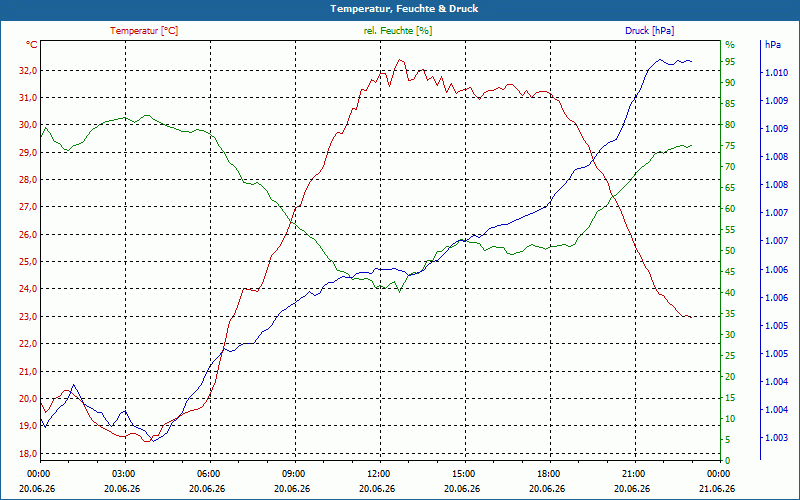This screenshot has width=800, height=500.
Task: Select the green 'rel. Feuchte [%]' legend label
Action: 398,31
